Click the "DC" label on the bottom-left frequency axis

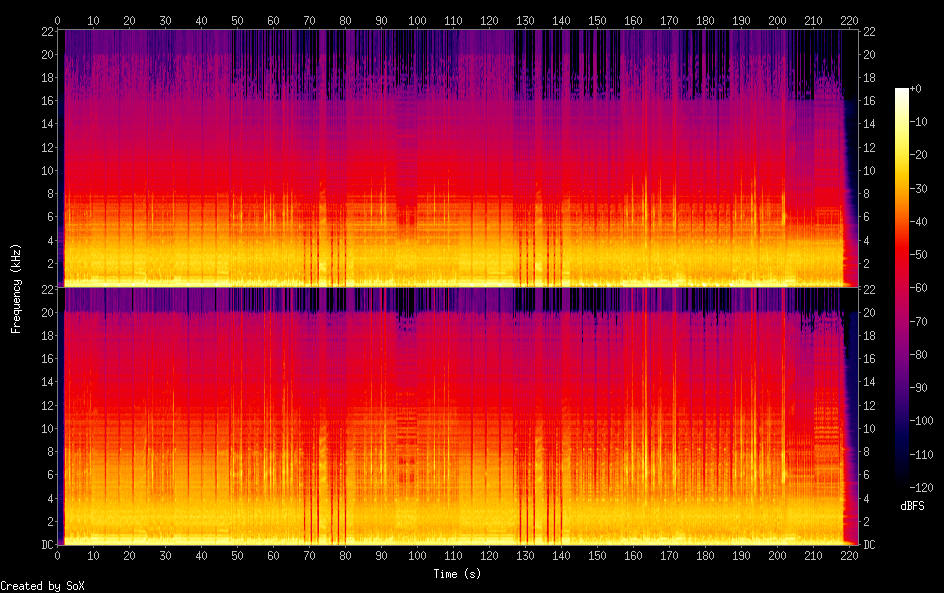[x=45, y=545]
